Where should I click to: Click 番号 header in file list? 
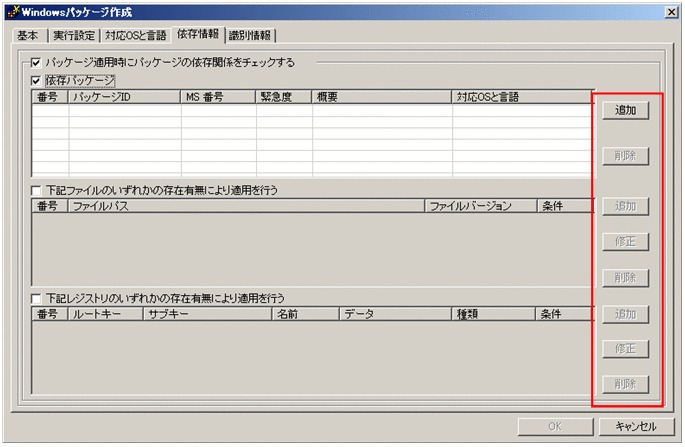pos(50,206)
